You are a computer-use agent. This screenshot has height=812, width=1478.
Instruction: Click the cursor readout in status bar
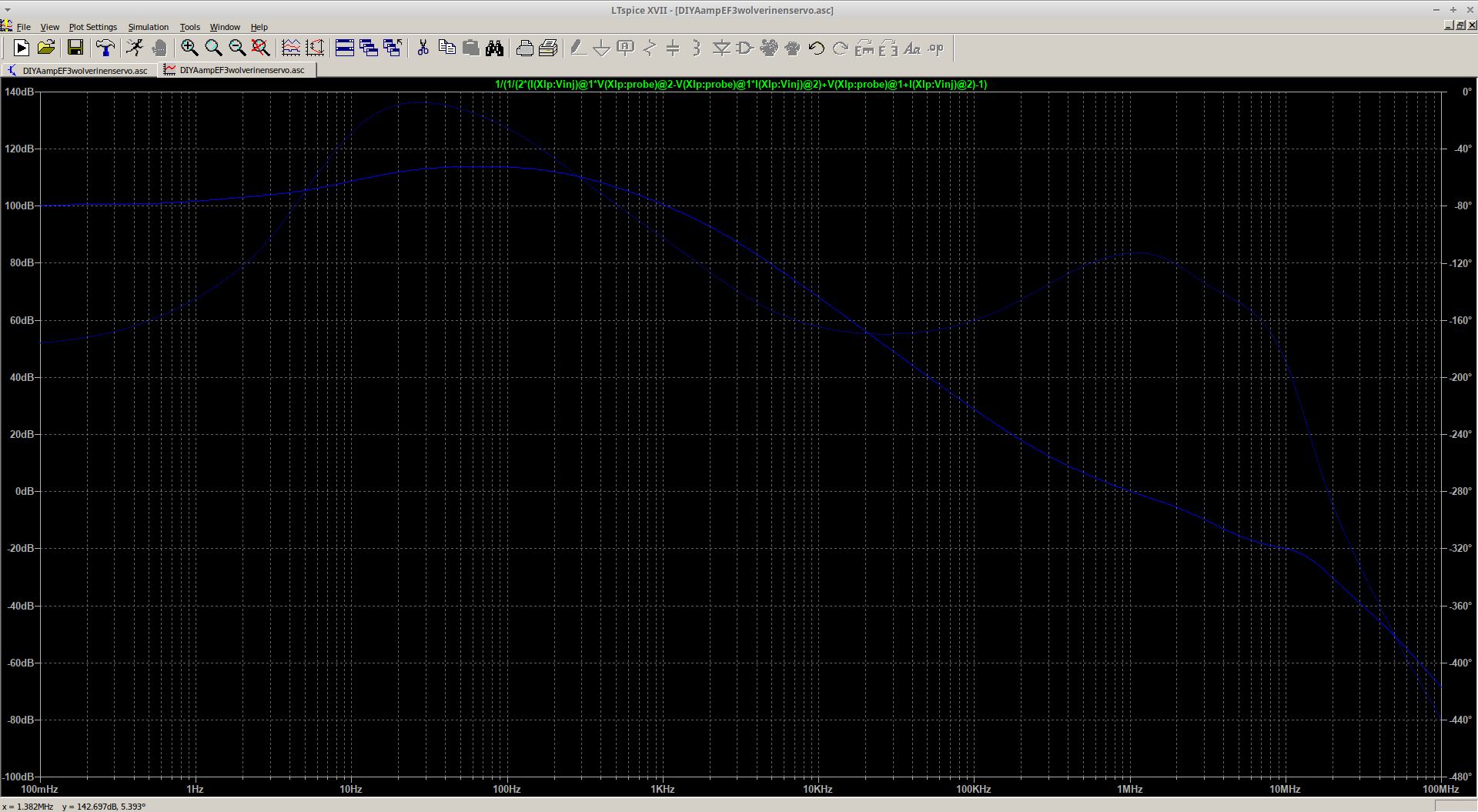(74, 807)
